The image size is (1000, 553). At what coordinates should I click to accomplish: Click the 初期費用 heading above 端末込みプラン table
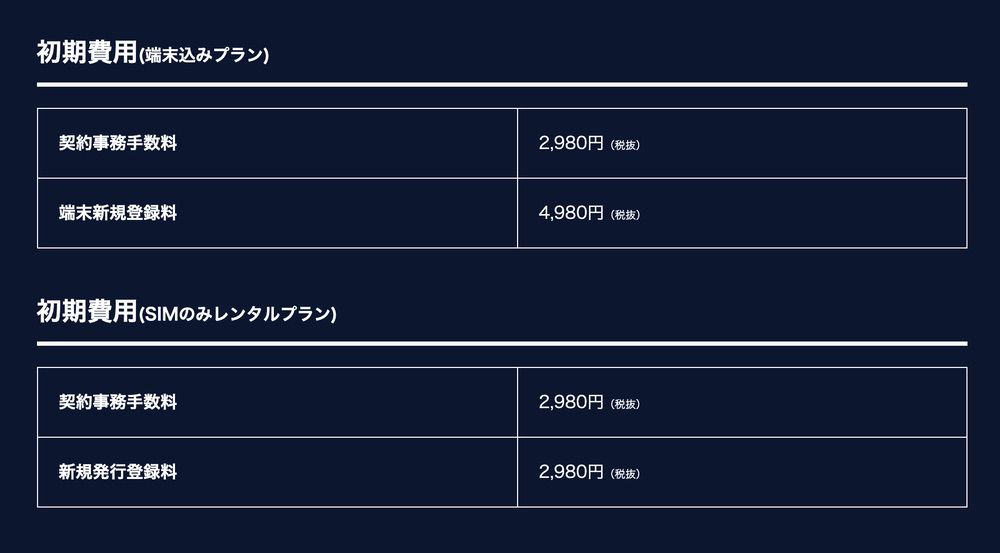tap(86, 53)
